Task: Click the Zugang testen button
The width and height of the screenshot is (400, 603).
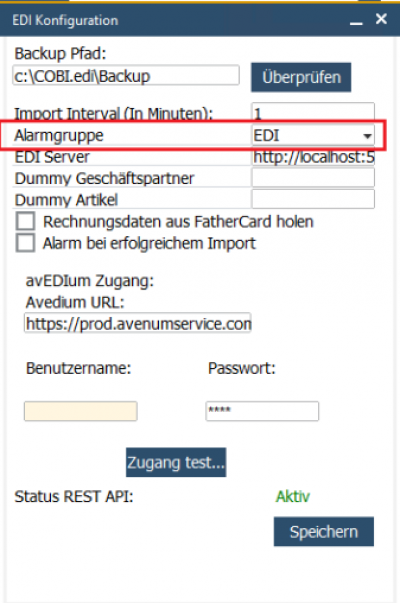Action: point(176,462)
